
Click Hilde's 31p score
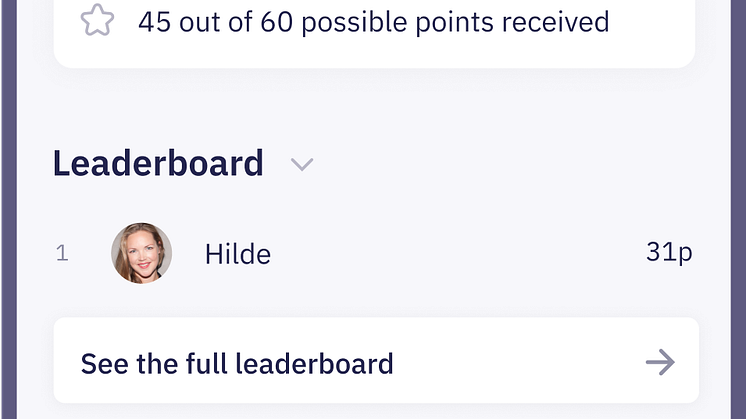click(x=669, y=252)
